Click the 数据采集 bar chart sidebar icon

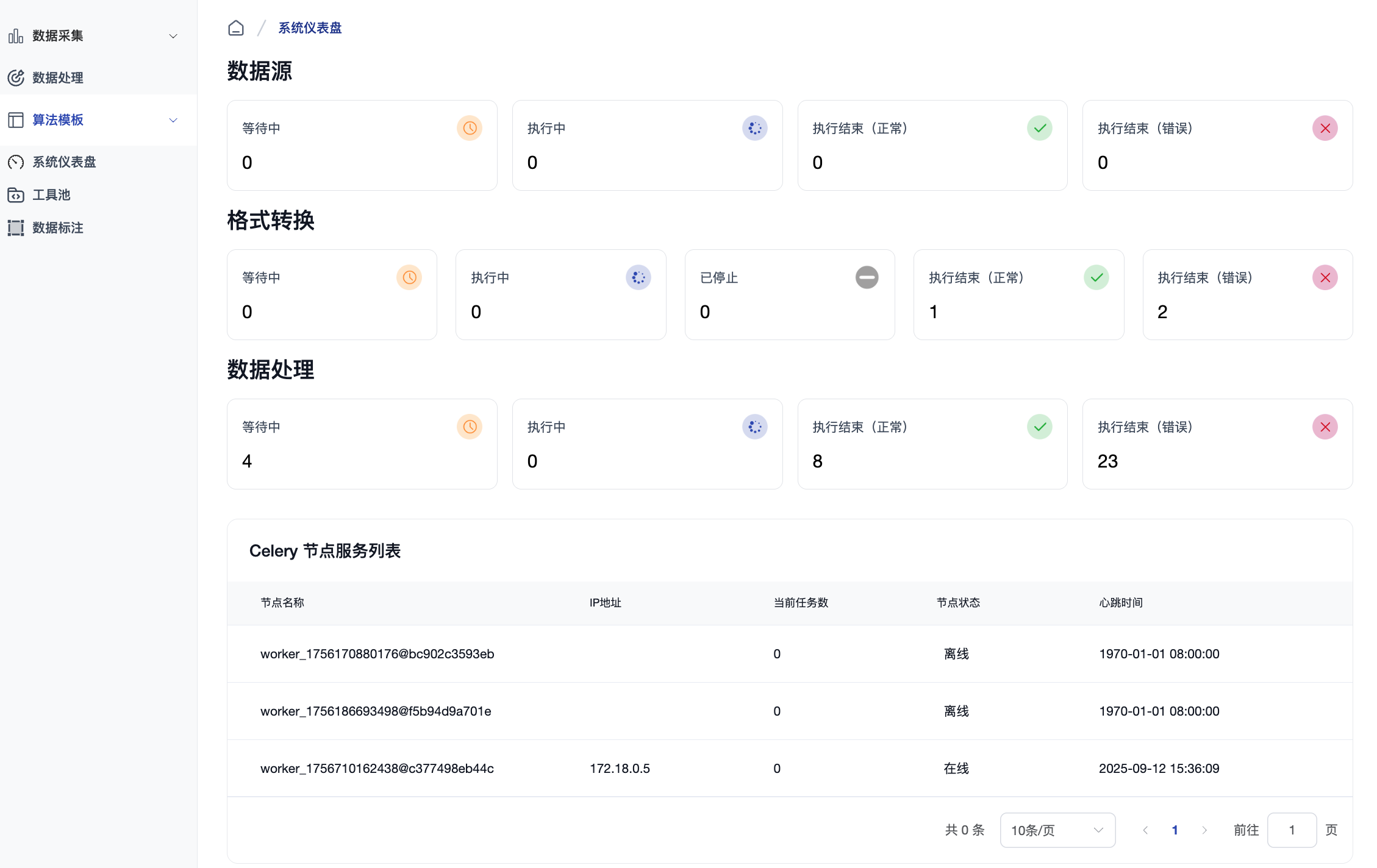(16, 36)
